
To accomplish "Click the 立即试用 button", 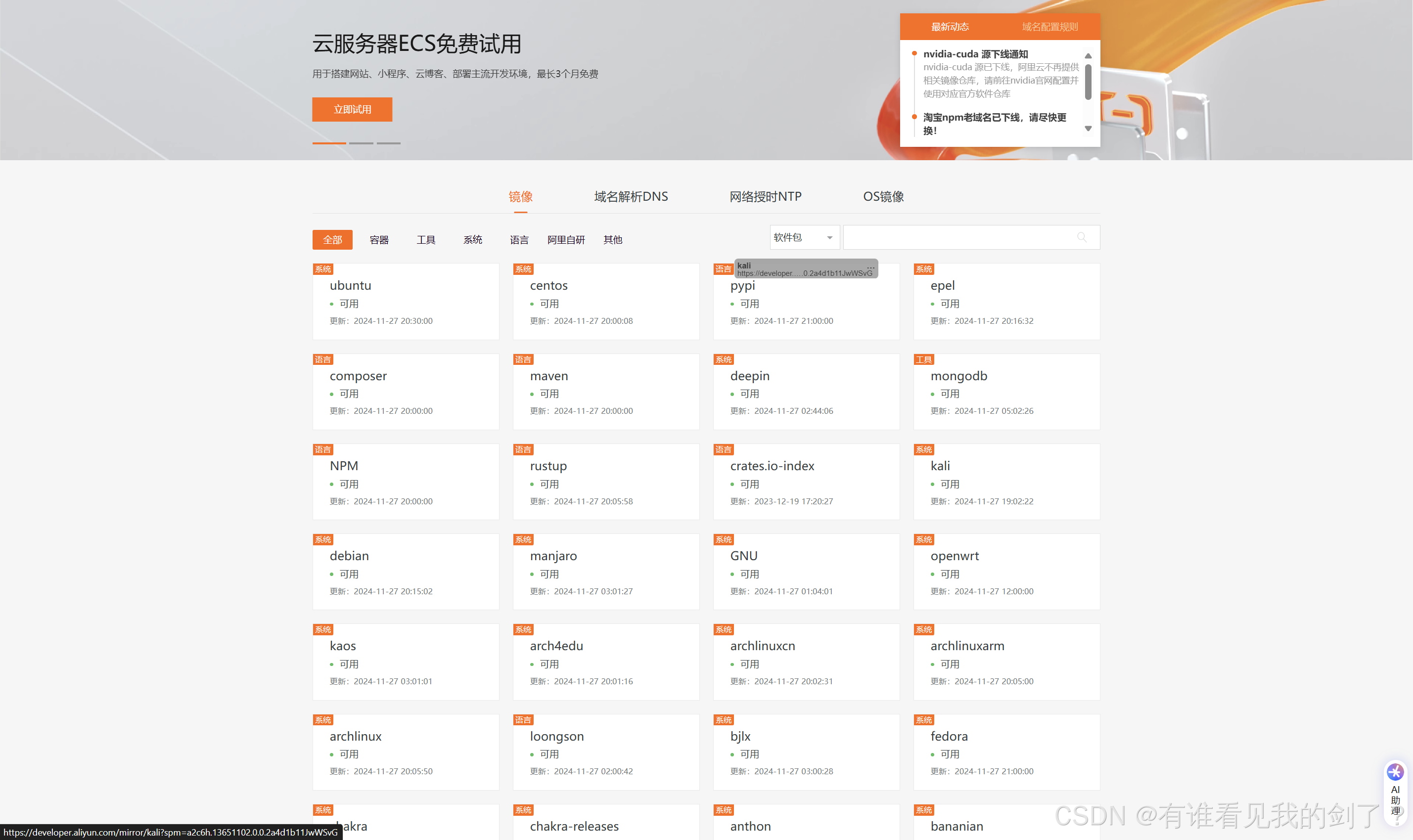I will coord(352,109).
